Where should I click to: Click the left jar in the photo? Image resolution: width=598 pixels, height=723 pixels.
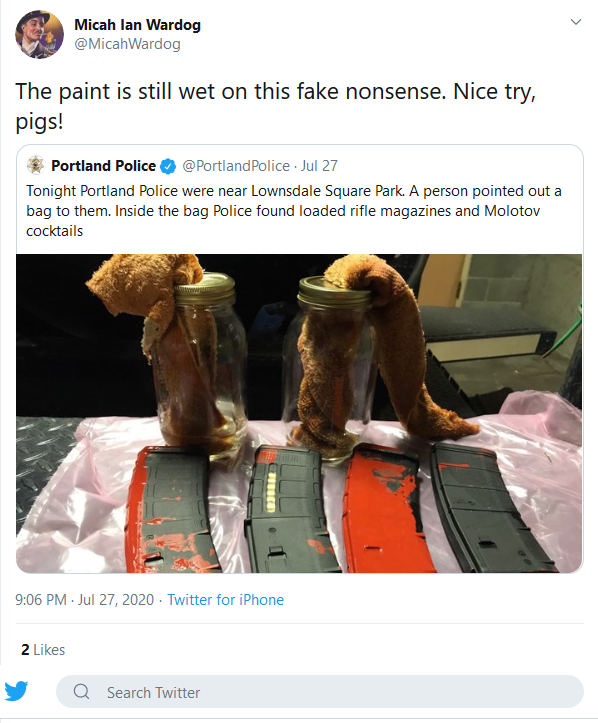203,364
